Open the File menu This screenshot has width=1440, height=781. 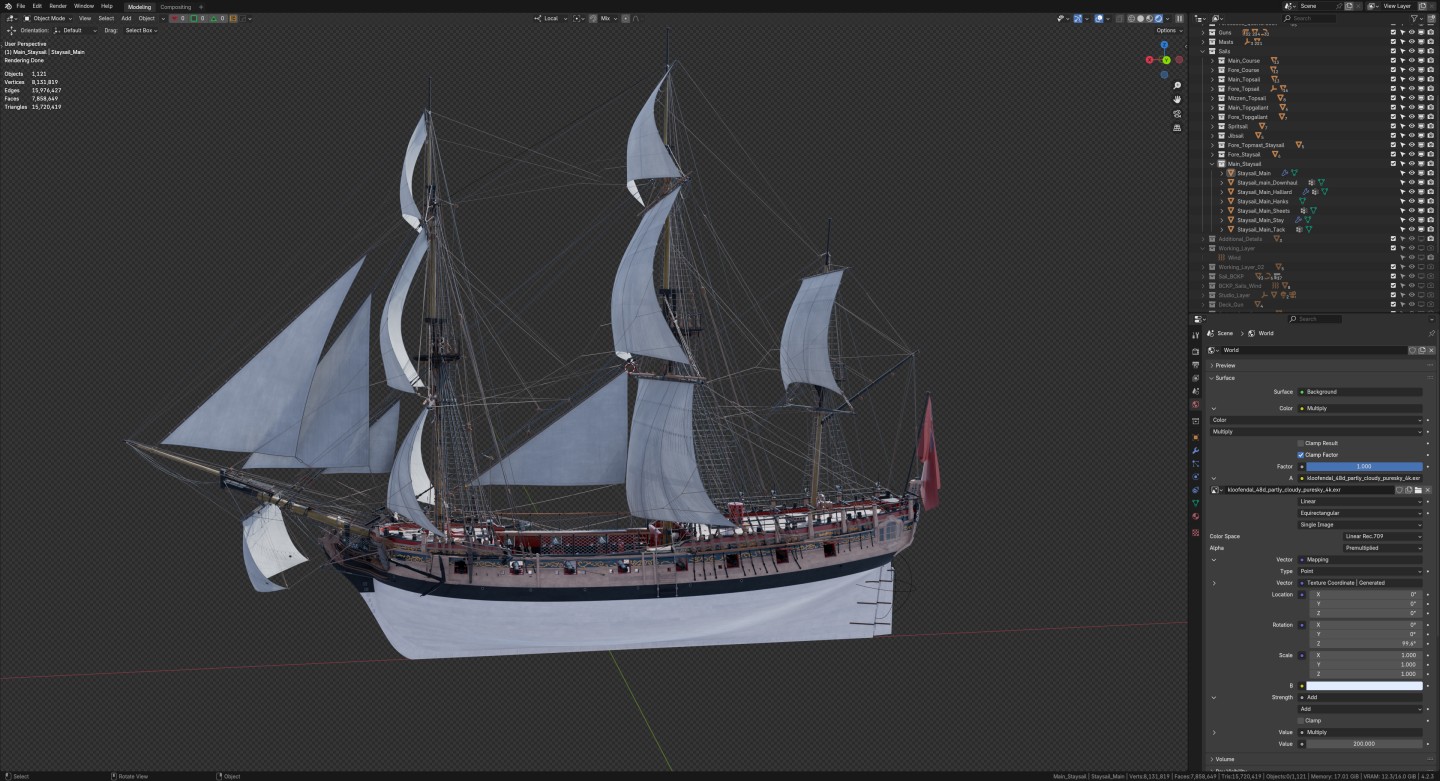[x=21, y=6]
